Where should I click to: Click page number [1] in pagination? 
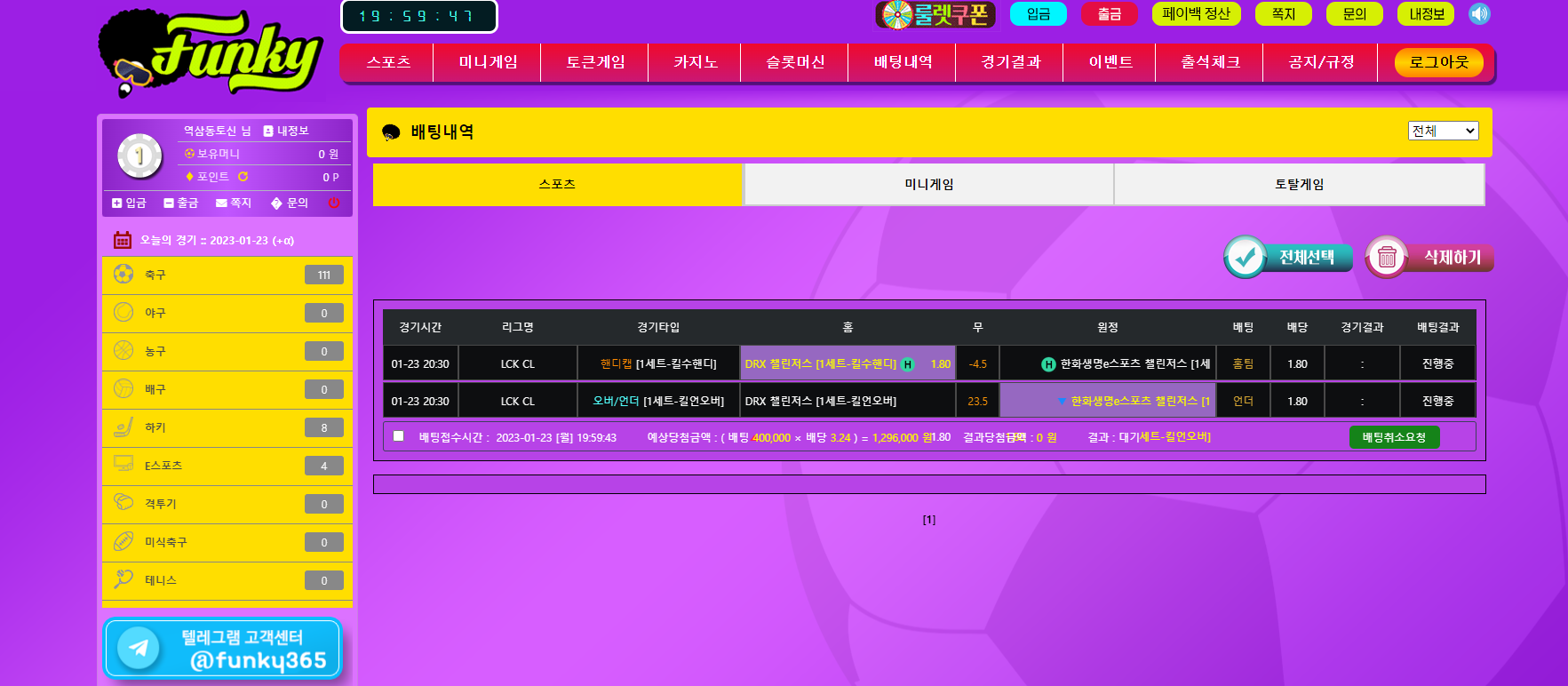[x=928, y=520]
